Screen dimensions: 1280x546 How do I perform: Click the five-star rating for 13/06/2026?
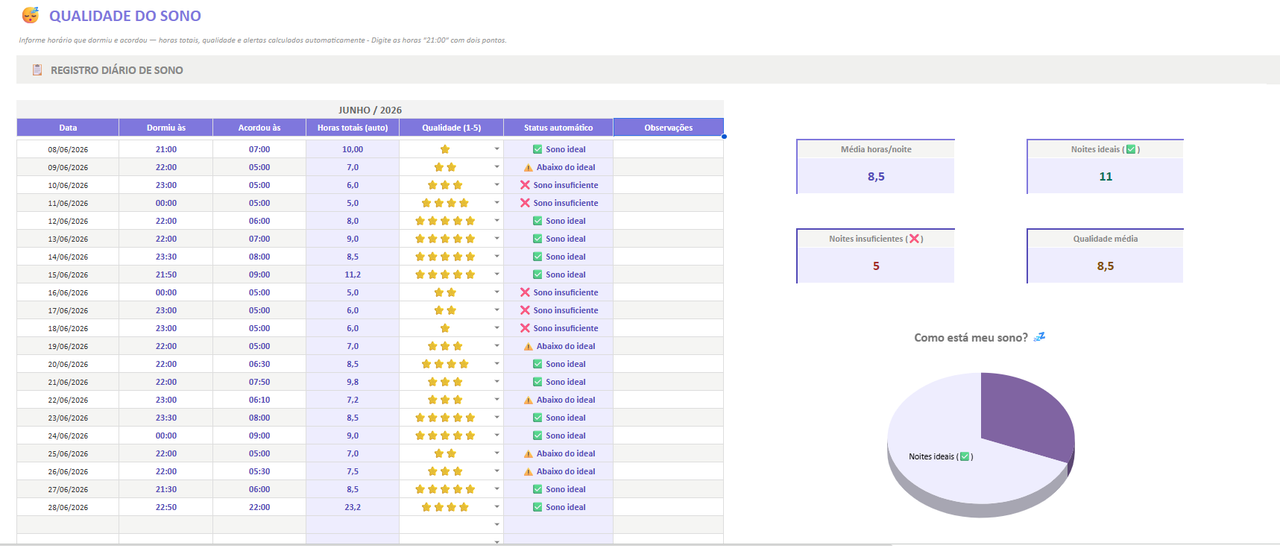point(445,239)
